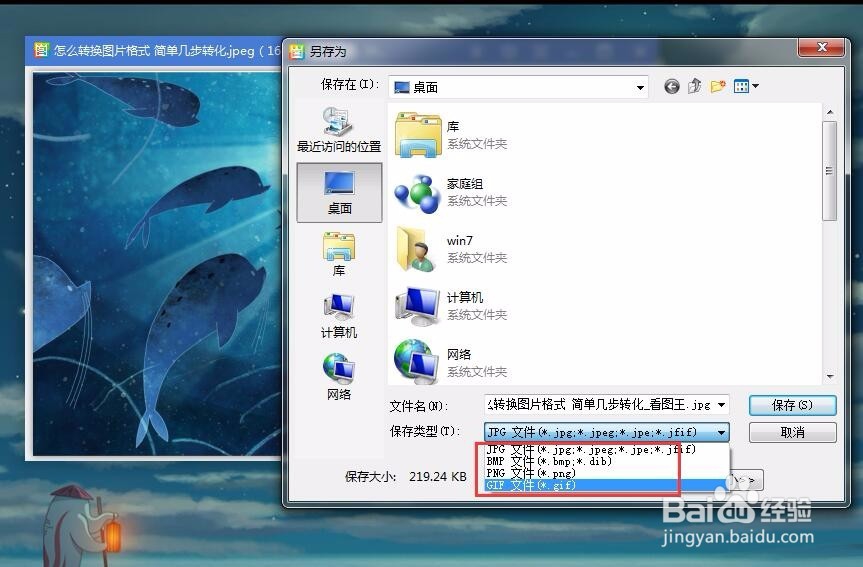The width and height of the screenshot is (863, 567).
Task: Click the 另存为 dialog title icon
Action: point(297,51)
